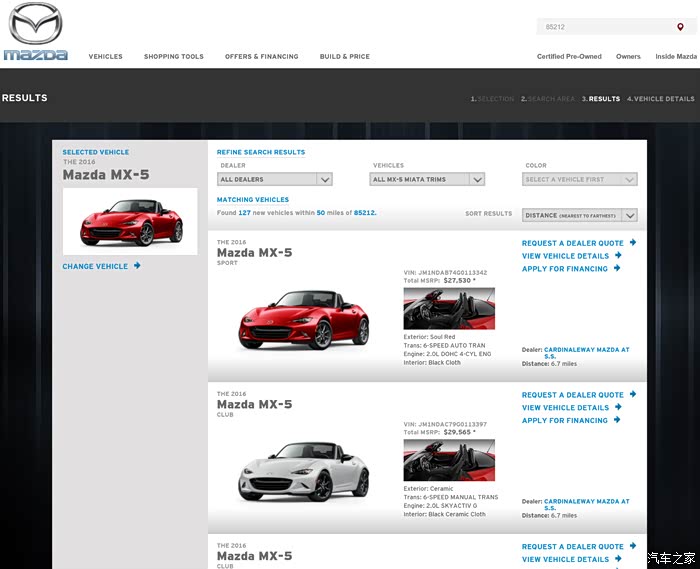Open the All Dealers dropdown
This screenshot has height=569, width=700.
274,180
